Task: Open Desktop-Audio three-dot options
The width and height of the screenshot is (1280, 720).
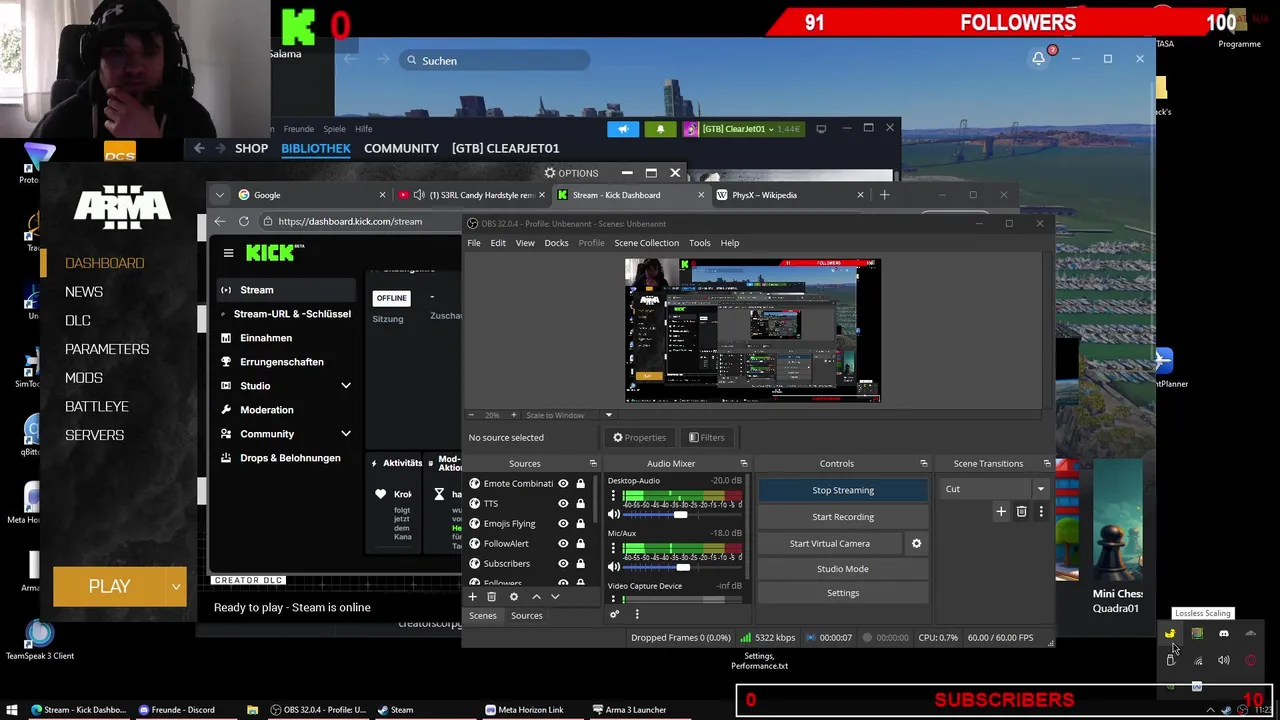Action: tap(613, 495)
